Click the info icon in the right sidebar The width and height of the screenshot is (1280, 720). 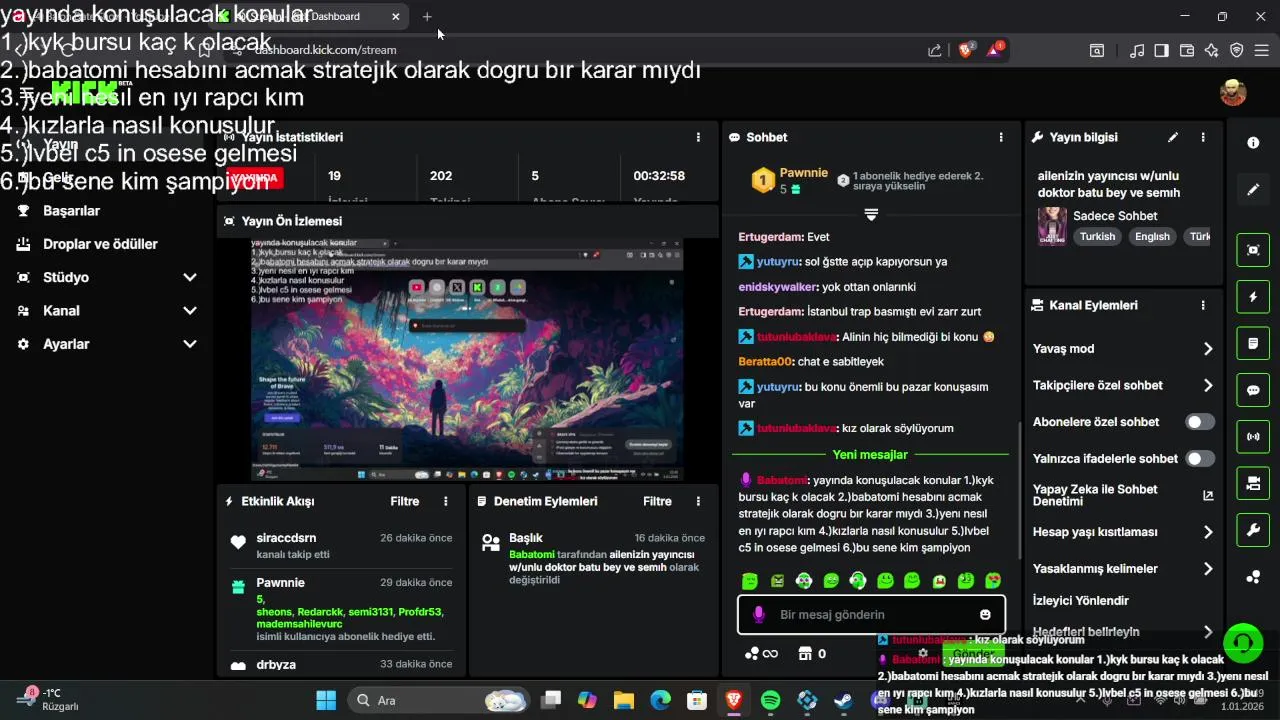tap(1253, 143)
